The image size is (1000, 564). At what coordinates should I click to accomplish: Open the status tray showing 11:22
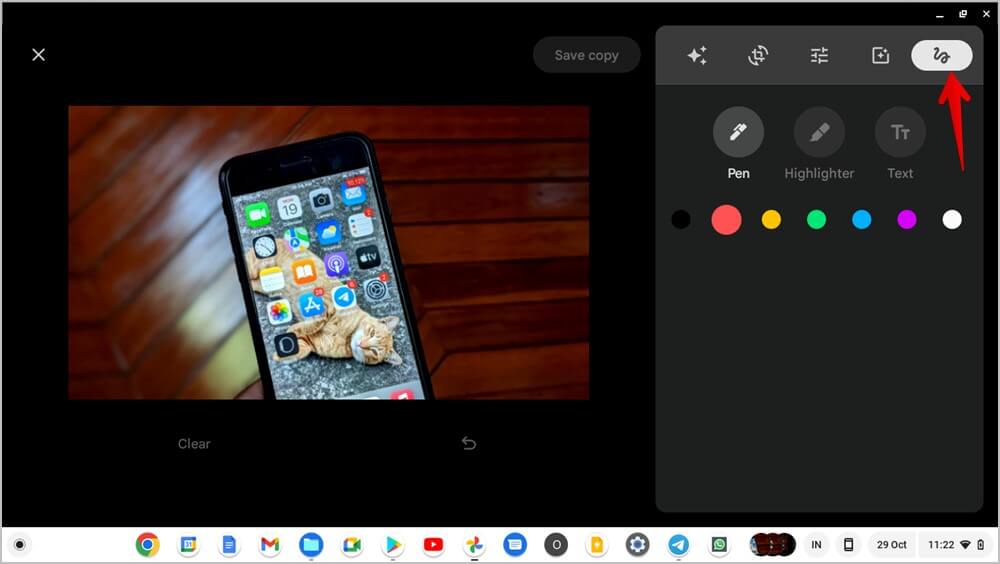pos(956,545)
